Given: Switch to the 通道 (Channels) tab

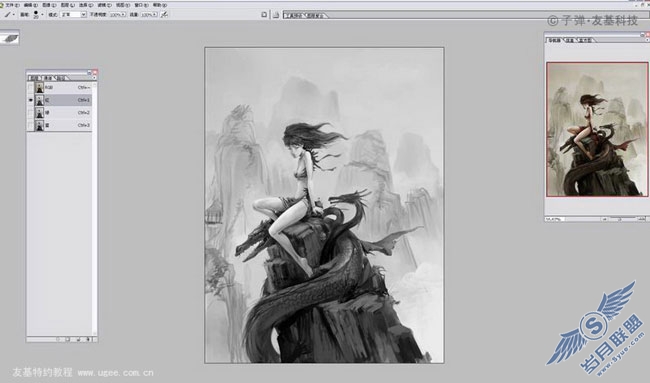Looking at the screenshot, I should [x=48, y=78].
